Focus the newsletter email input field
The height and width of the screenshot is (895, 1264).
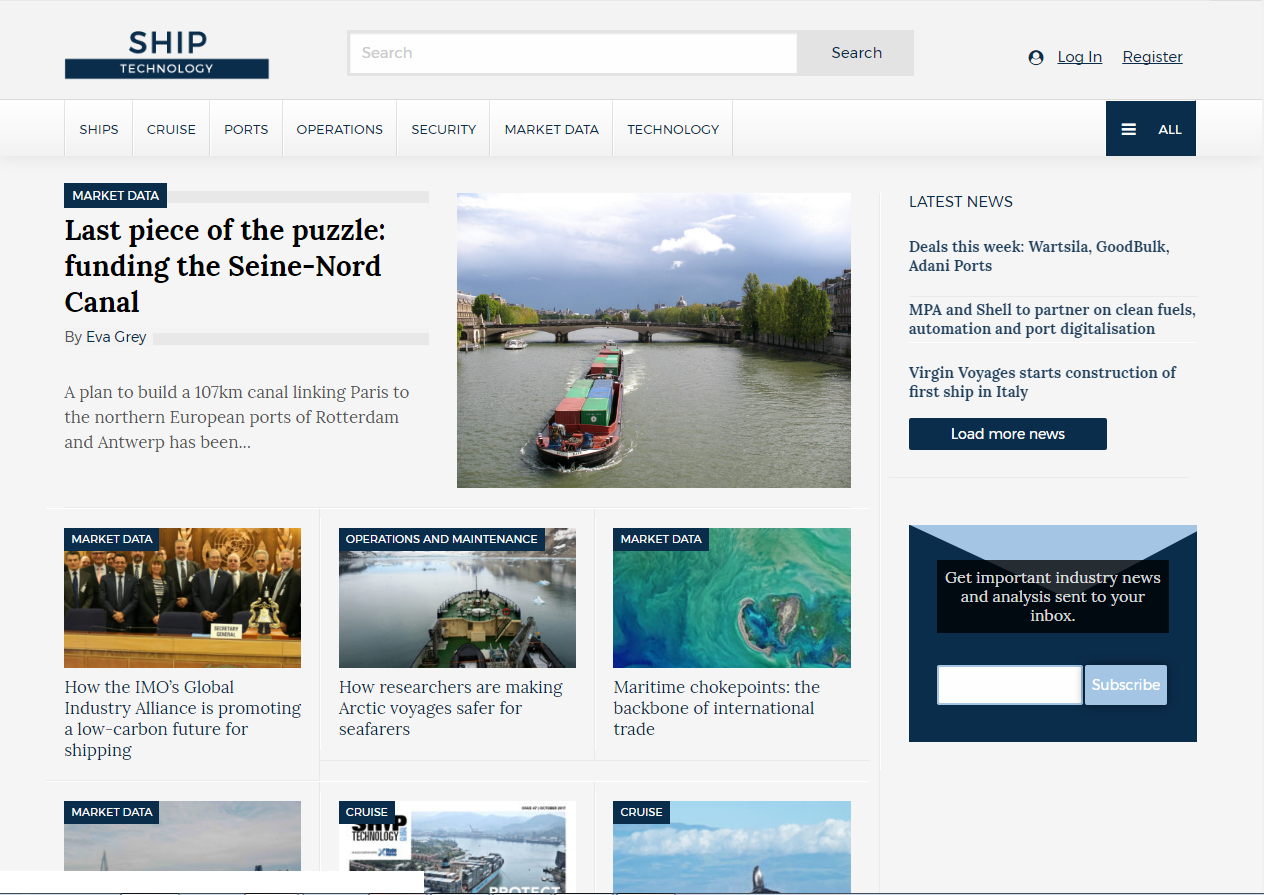pyautogui.click(x=1010, y=685)
